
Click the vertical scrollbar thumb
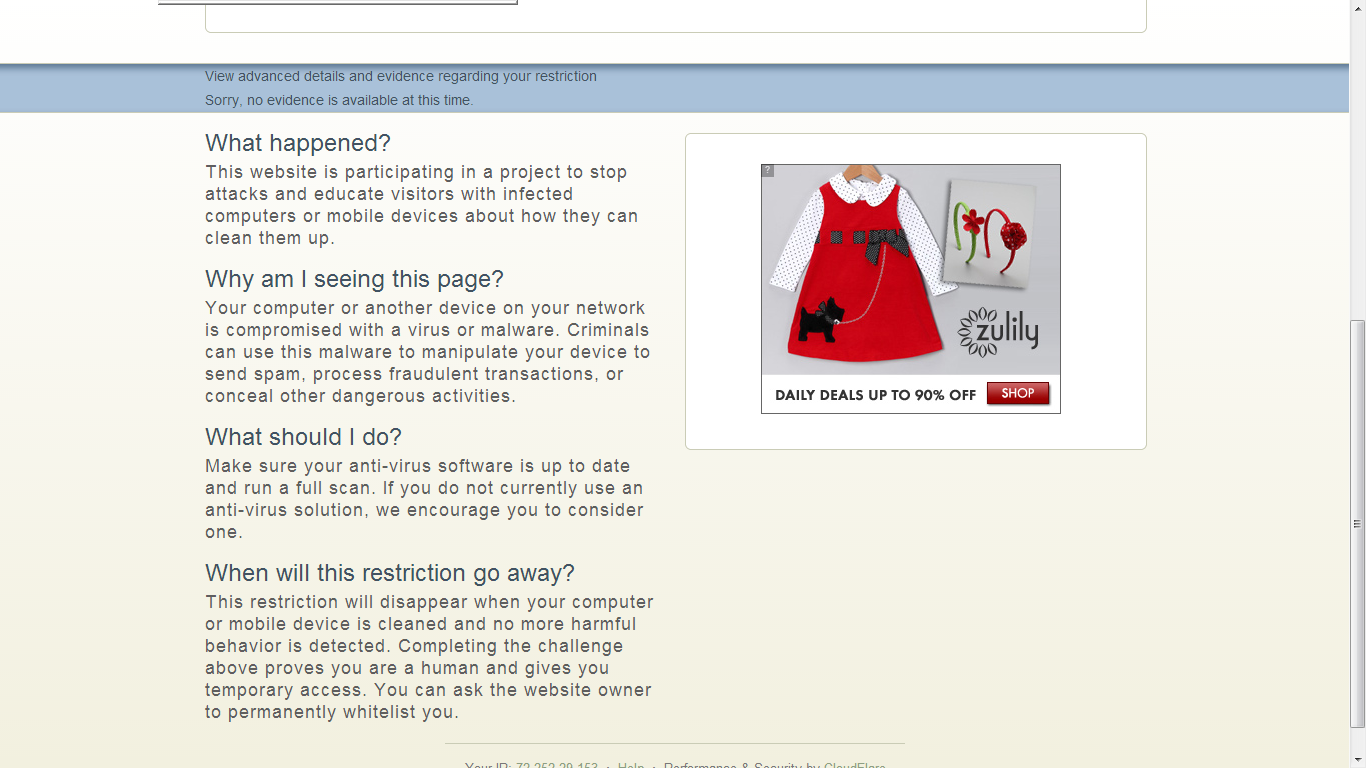[1357, 523]
